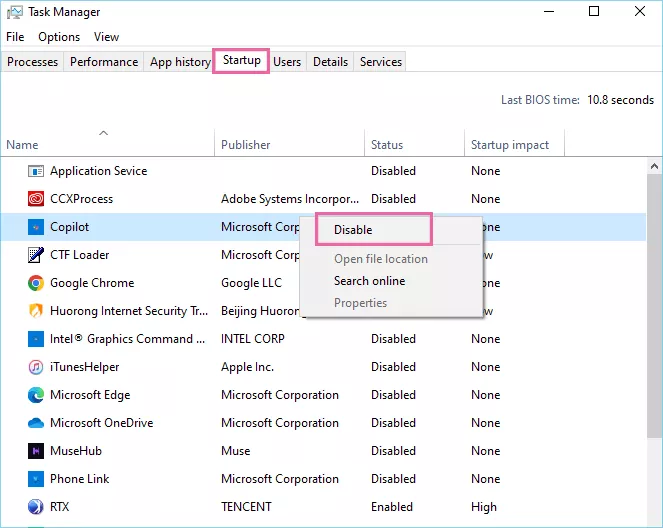Click the Copilot app icon
The width and height of the screenshot is (663, 528).
[x=36, y=227]
